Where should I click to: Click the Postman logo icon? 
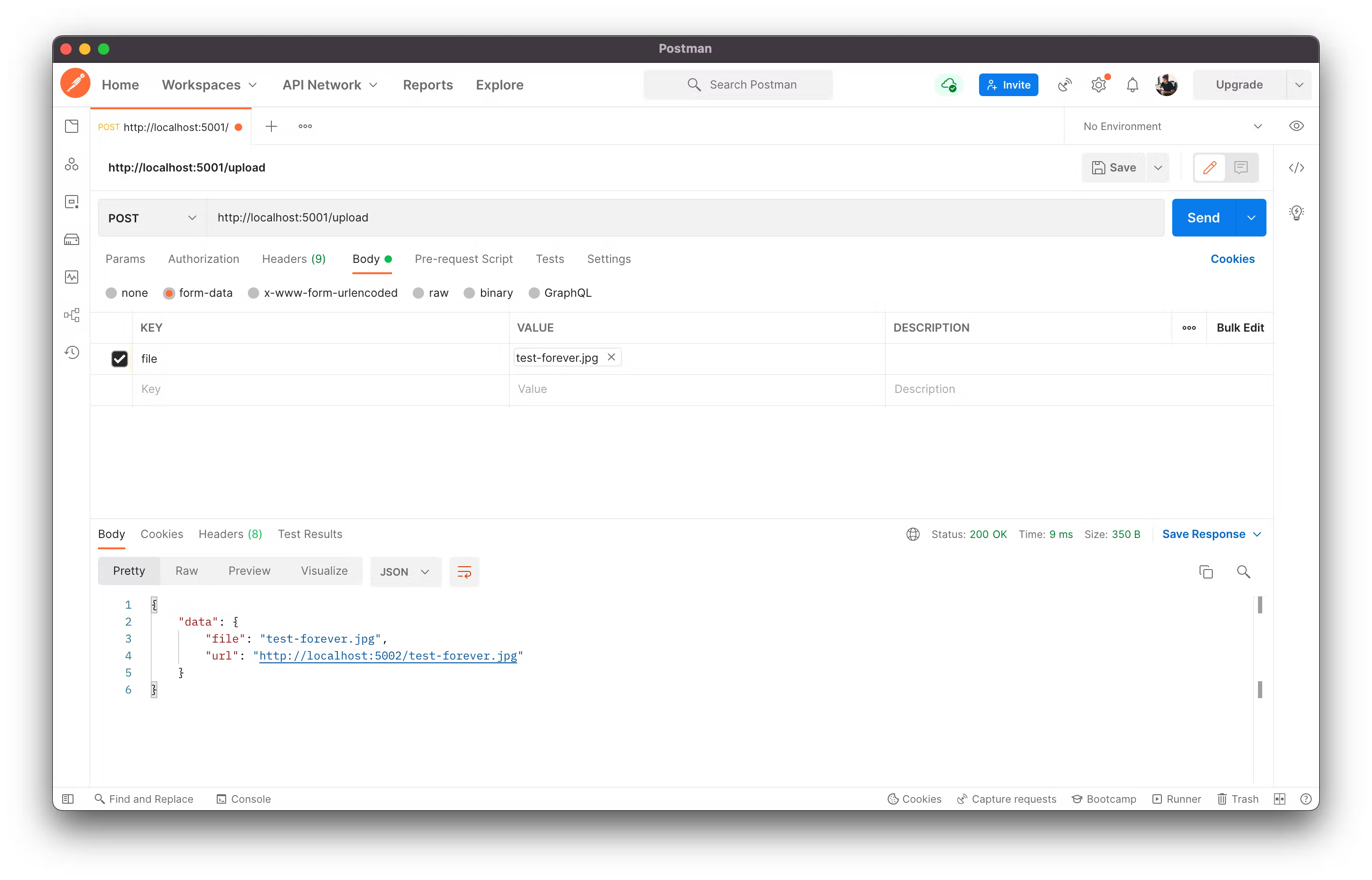(75, 84)
